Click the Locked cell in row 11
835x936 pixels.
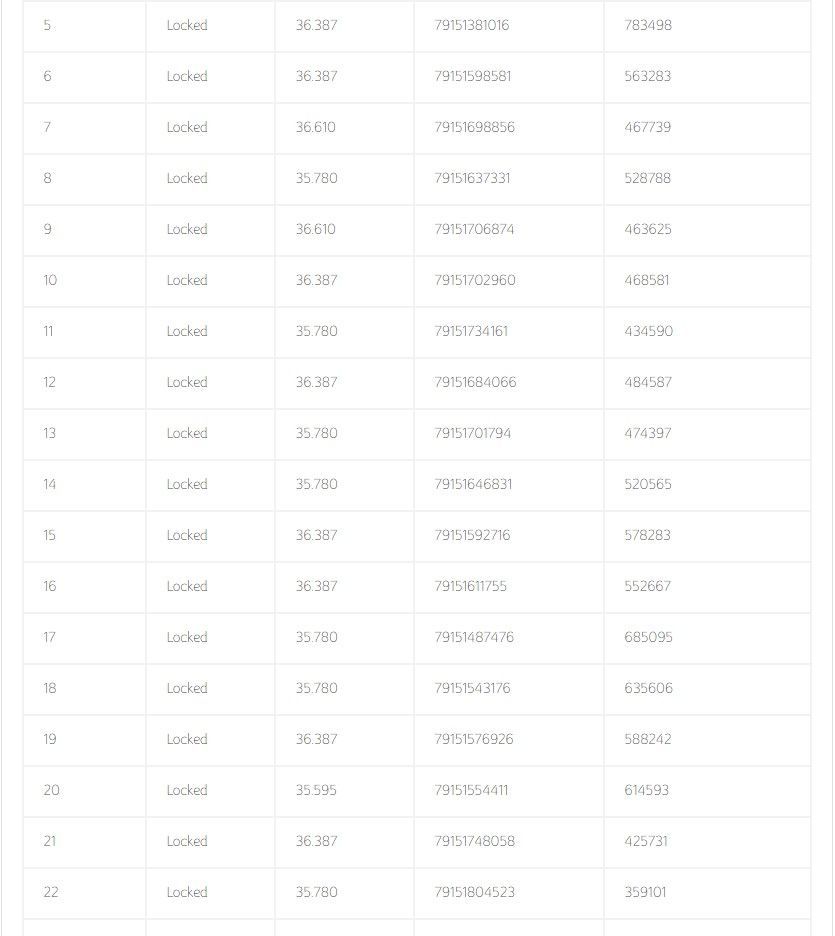click(x=187, y=332)
